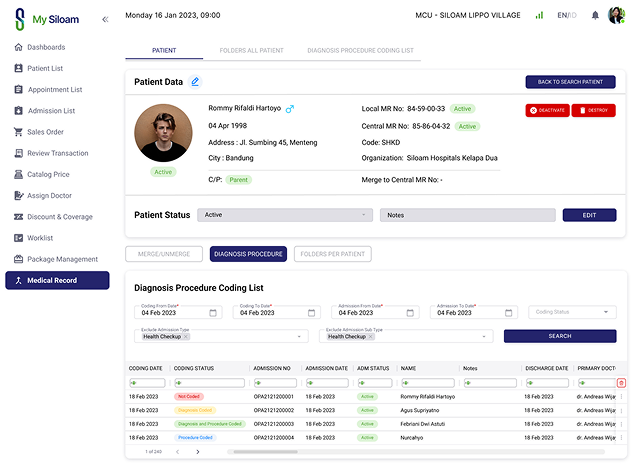Open row options for Romny Rifaldi Hartoyo

(621, 397)
